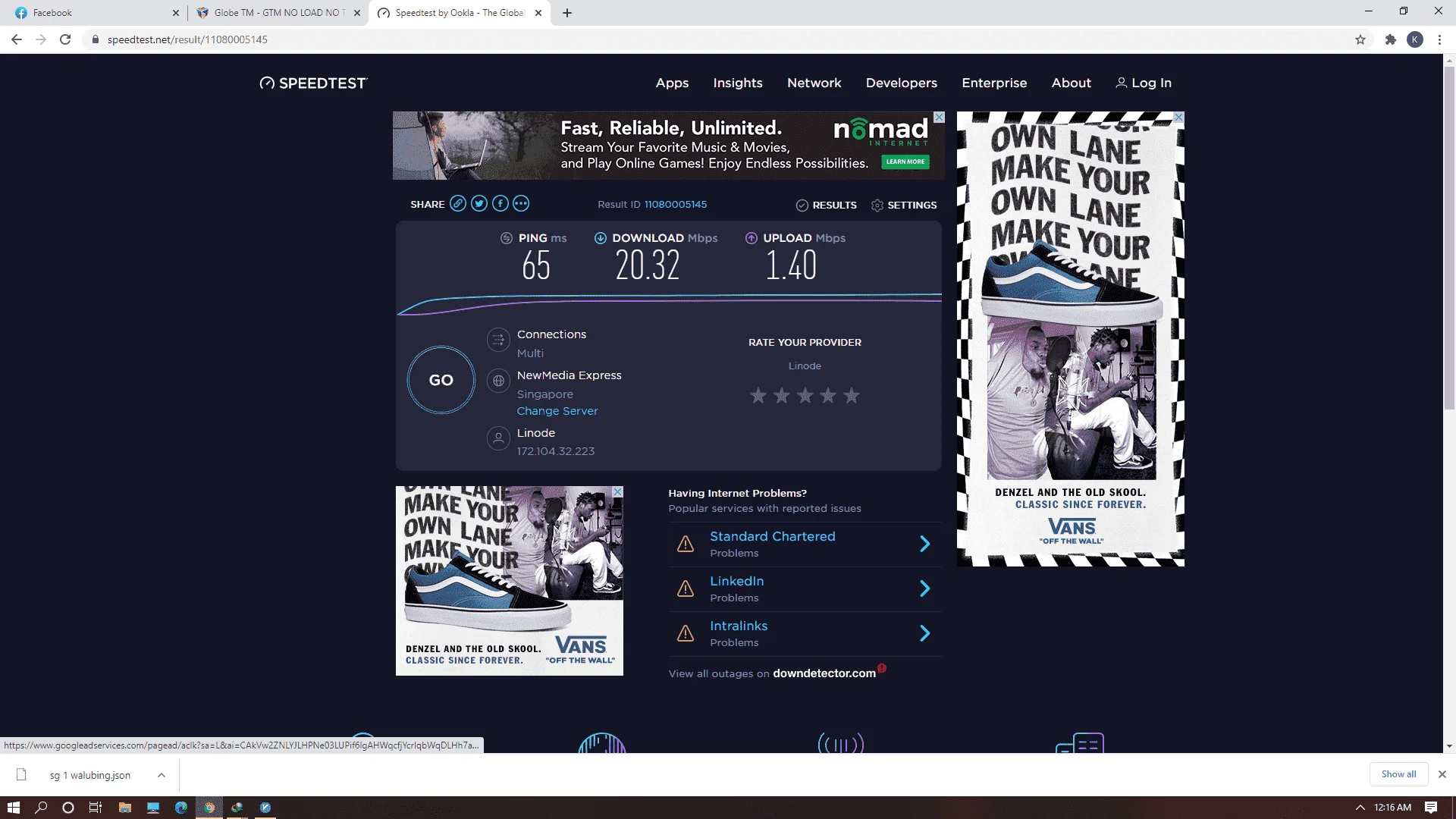
Task: Click the taskbar clock 12:16 AM
Action: coord(1392,808)
